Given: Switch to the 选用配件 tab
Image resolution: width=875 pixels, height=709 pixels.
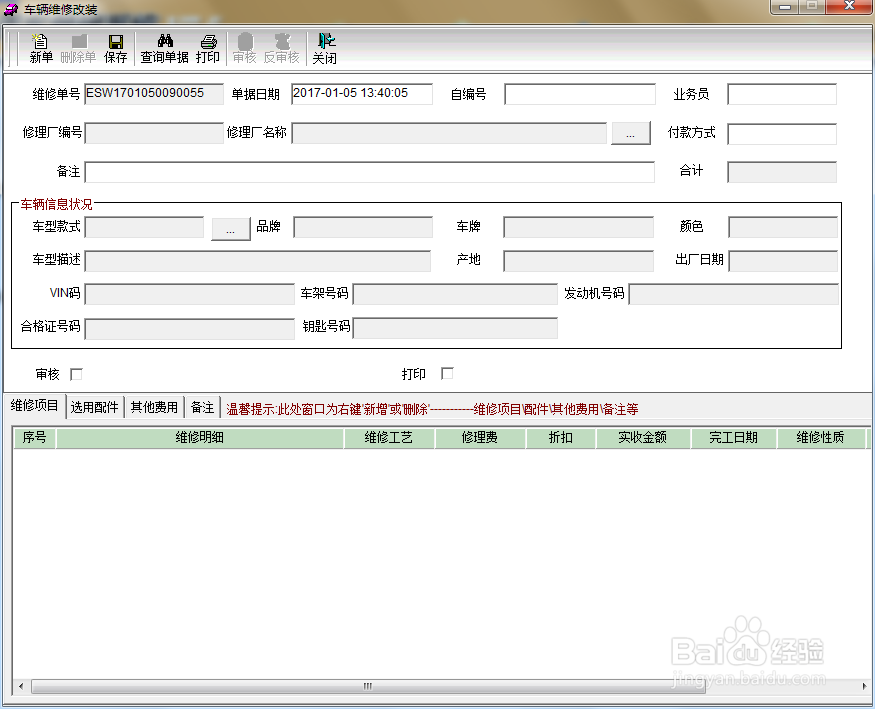Looking at the screenshot, I should 94,407.
